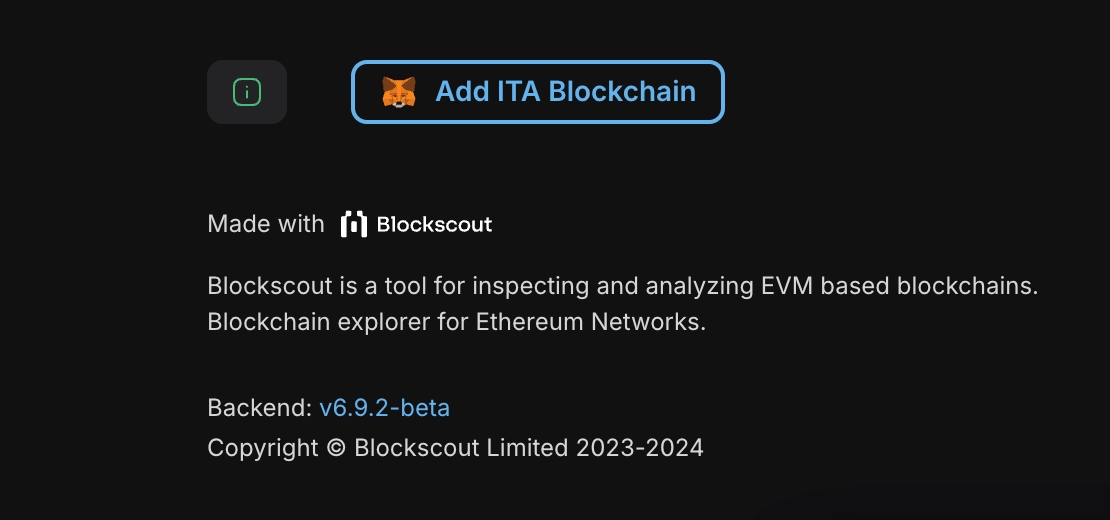Click the Blockscout wordmark text
1110x520 pixels.
click(434, 224)
